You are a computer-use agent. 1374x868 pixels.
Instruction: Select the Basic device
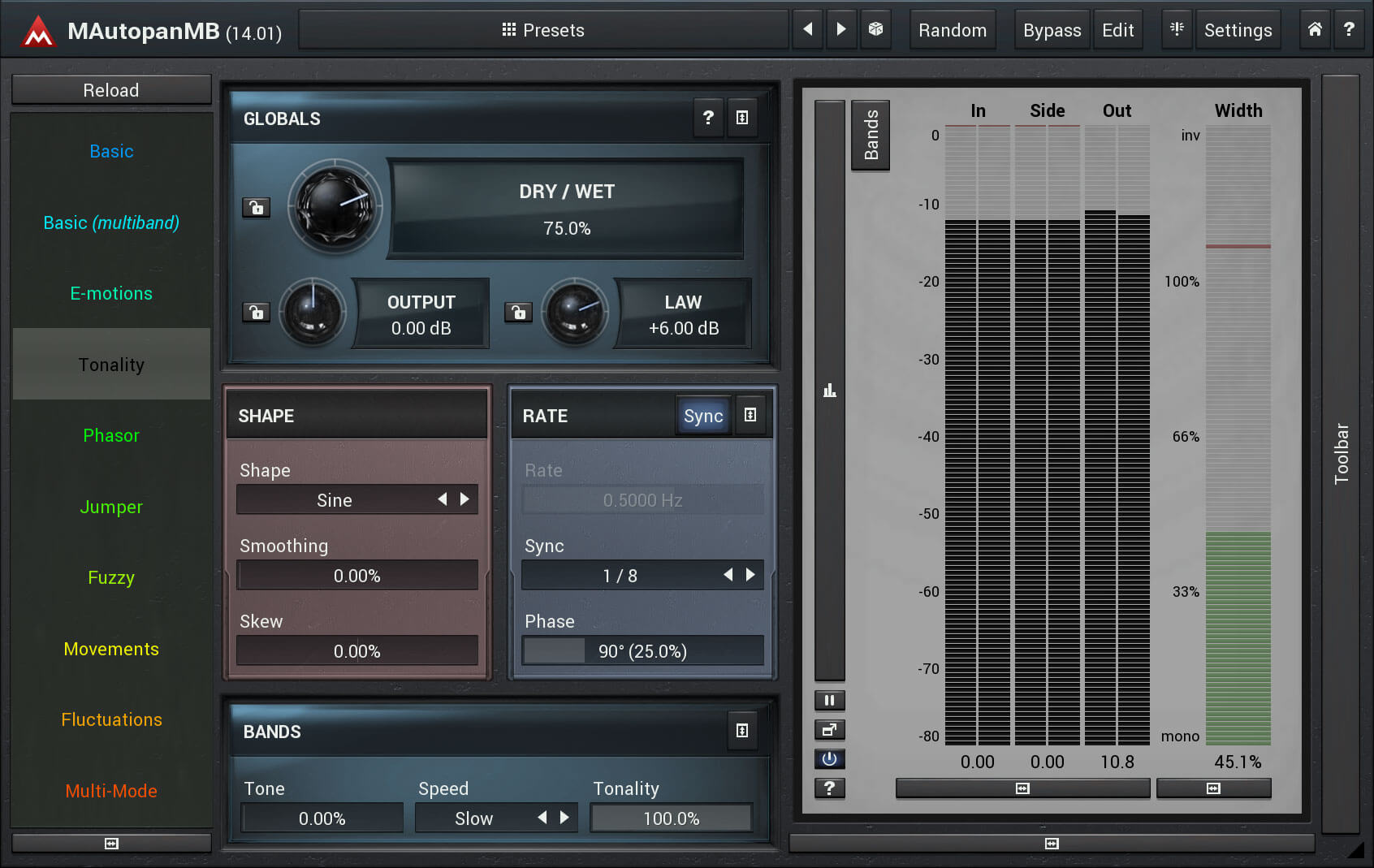111,151
